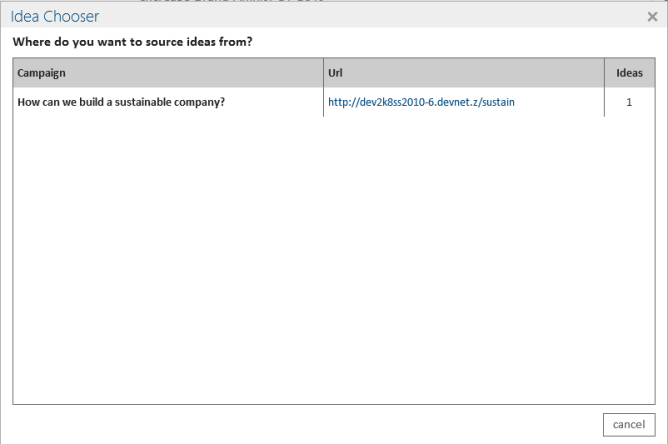
Task: Close the Idea Chooser dialog with X
Action: [x=653, y=18]
